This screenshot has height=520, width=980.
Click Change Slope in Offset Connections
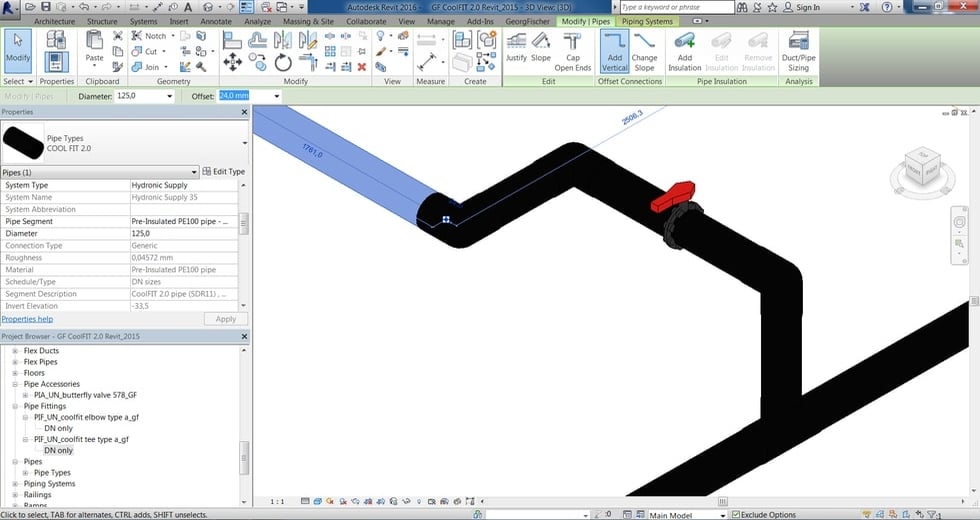[644, 51]
